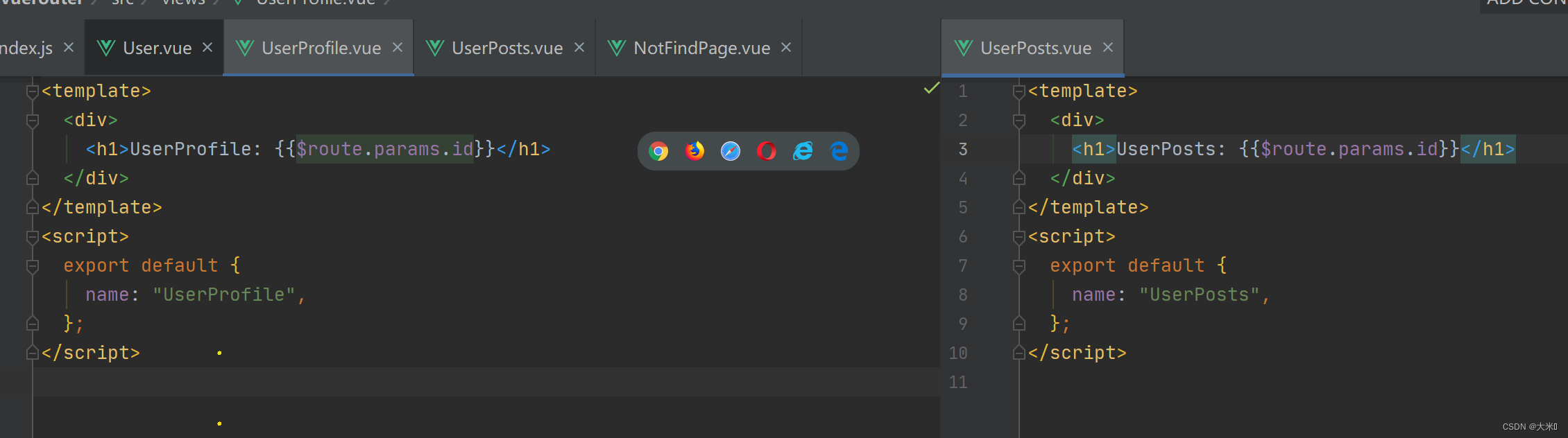Screen dimensions: 1568x438
Task: Click $route.params.id in right pane UserPosts.vue
Action: [x=1349, y=149]
